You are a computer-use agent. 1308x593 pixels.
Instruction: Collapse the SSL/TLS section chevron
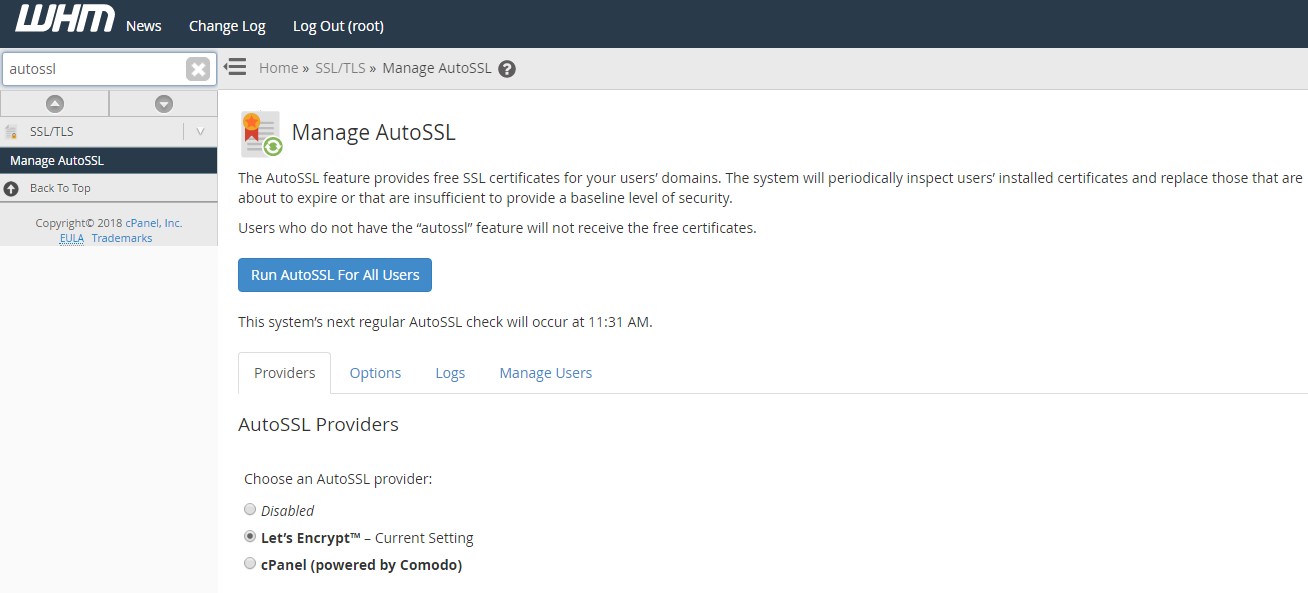(200, 131)
